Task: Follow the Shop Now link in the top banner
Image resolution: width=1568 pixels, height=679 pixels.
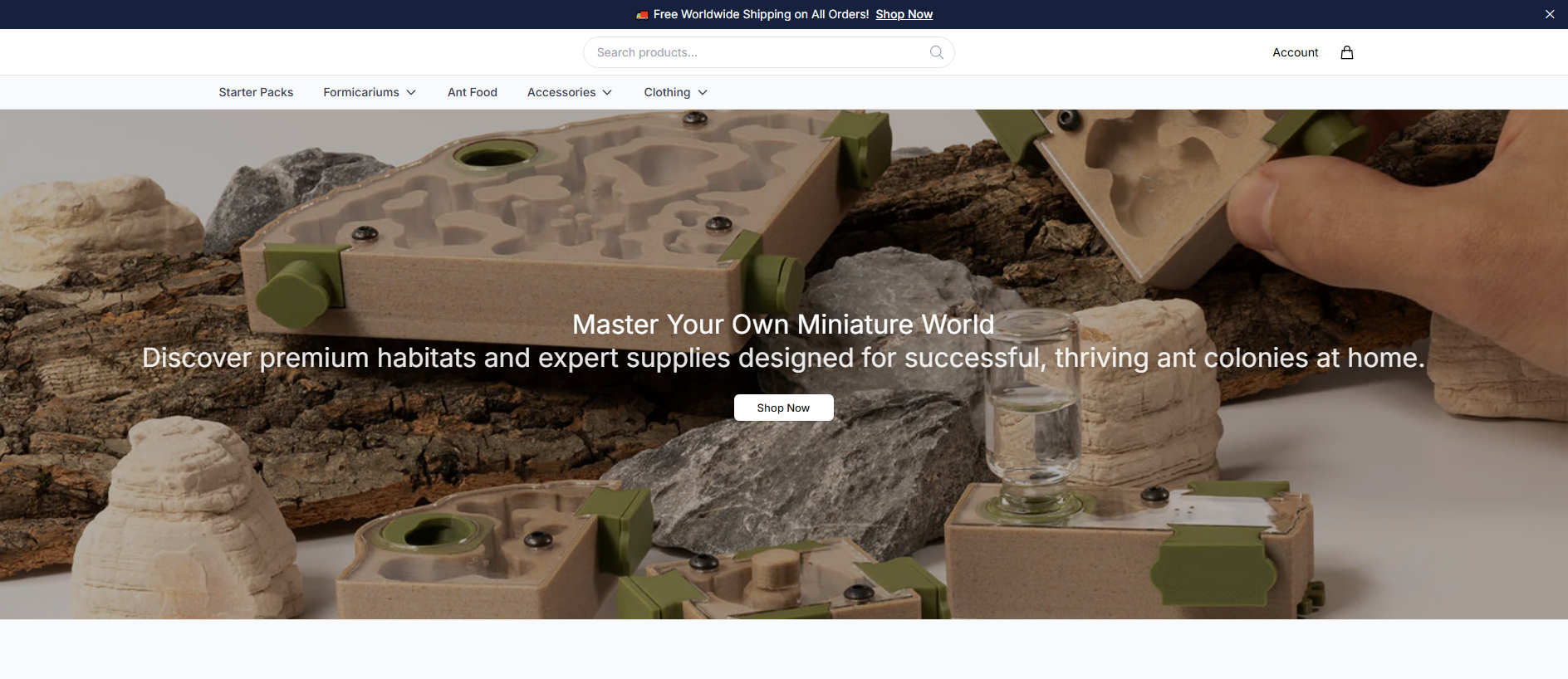Action: tap(904, 14)
